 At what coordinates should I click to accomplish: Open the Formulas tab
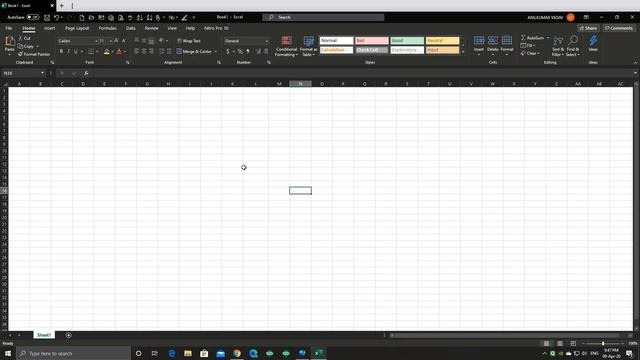tap(107, 28)
